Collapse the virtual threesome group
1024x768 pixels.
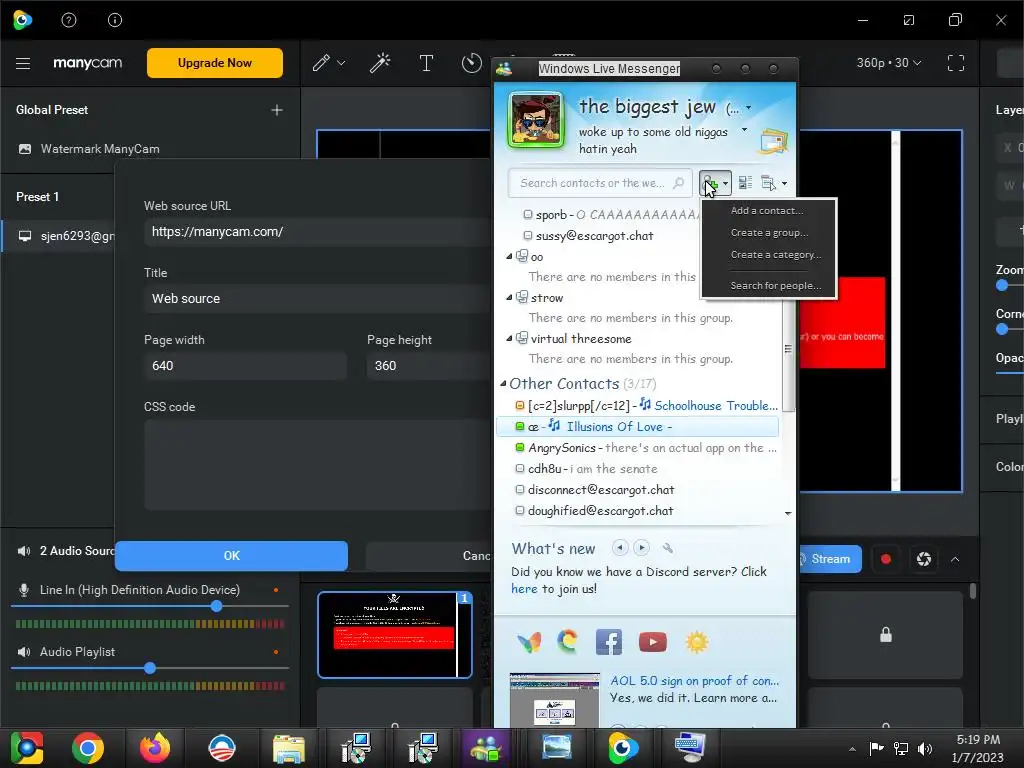click(x=509, y=339)
